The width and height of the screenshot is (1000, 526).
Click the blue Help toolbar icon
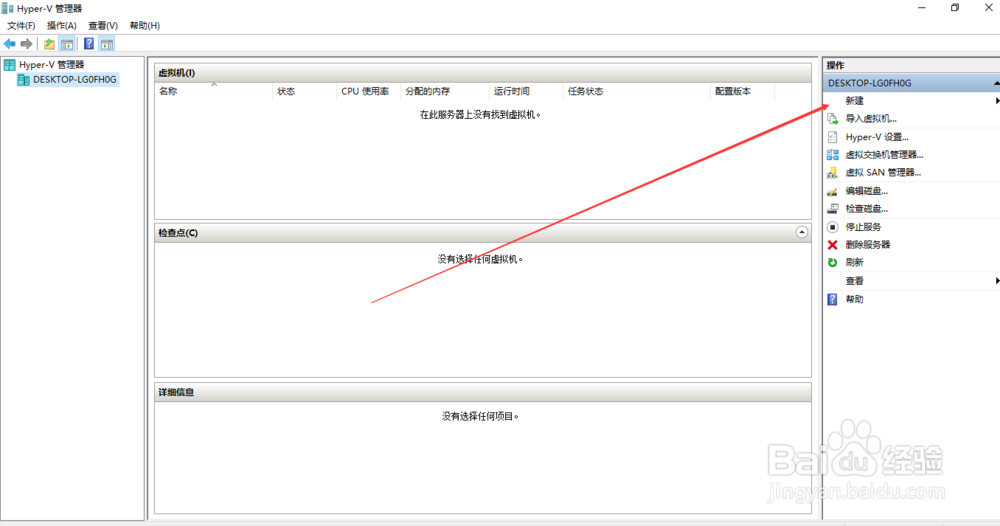89,44
